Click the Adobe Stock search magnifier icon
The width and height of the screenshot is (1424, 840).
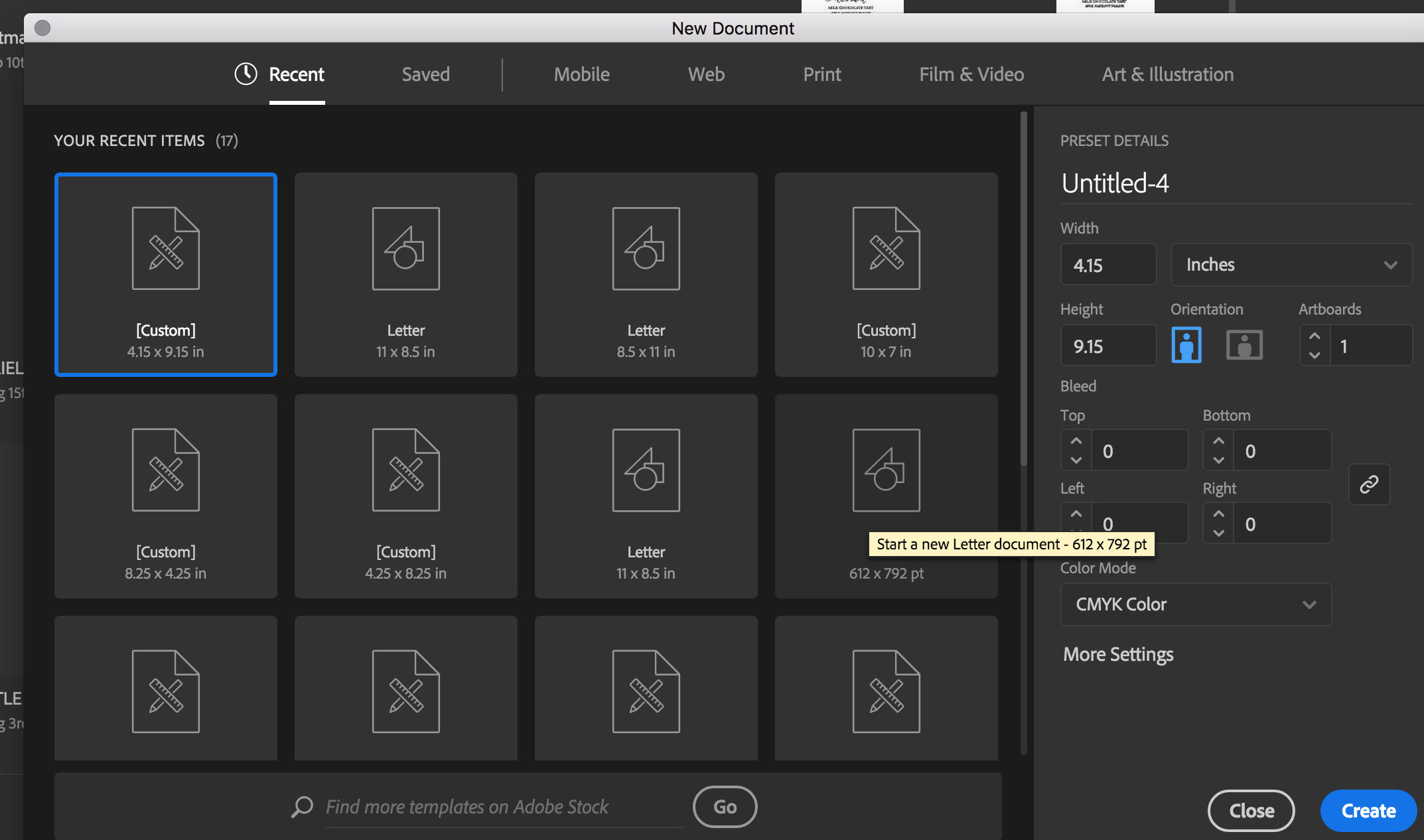302,807
